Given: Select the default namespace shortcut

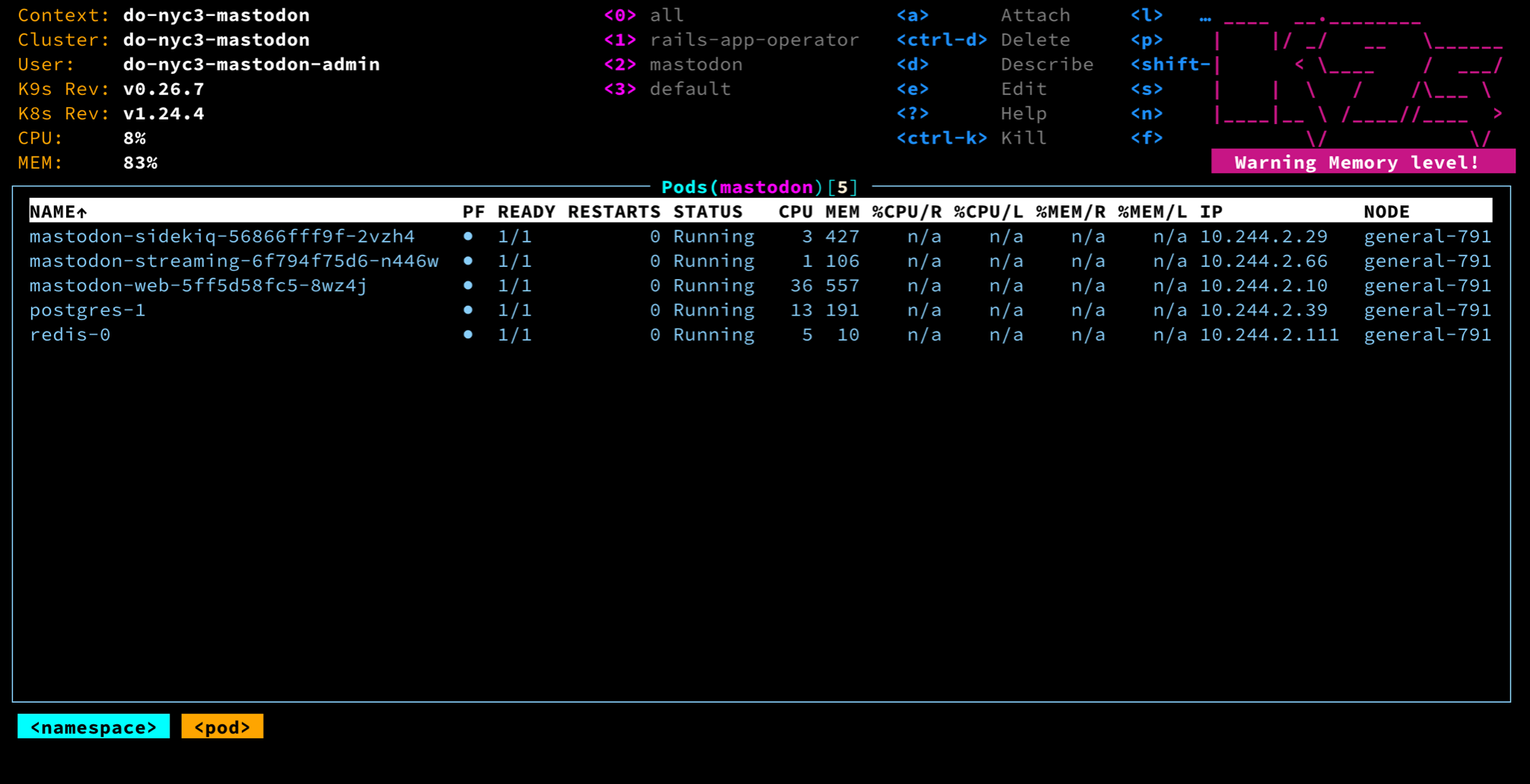Looking at the screenshot, I should 689,89.
